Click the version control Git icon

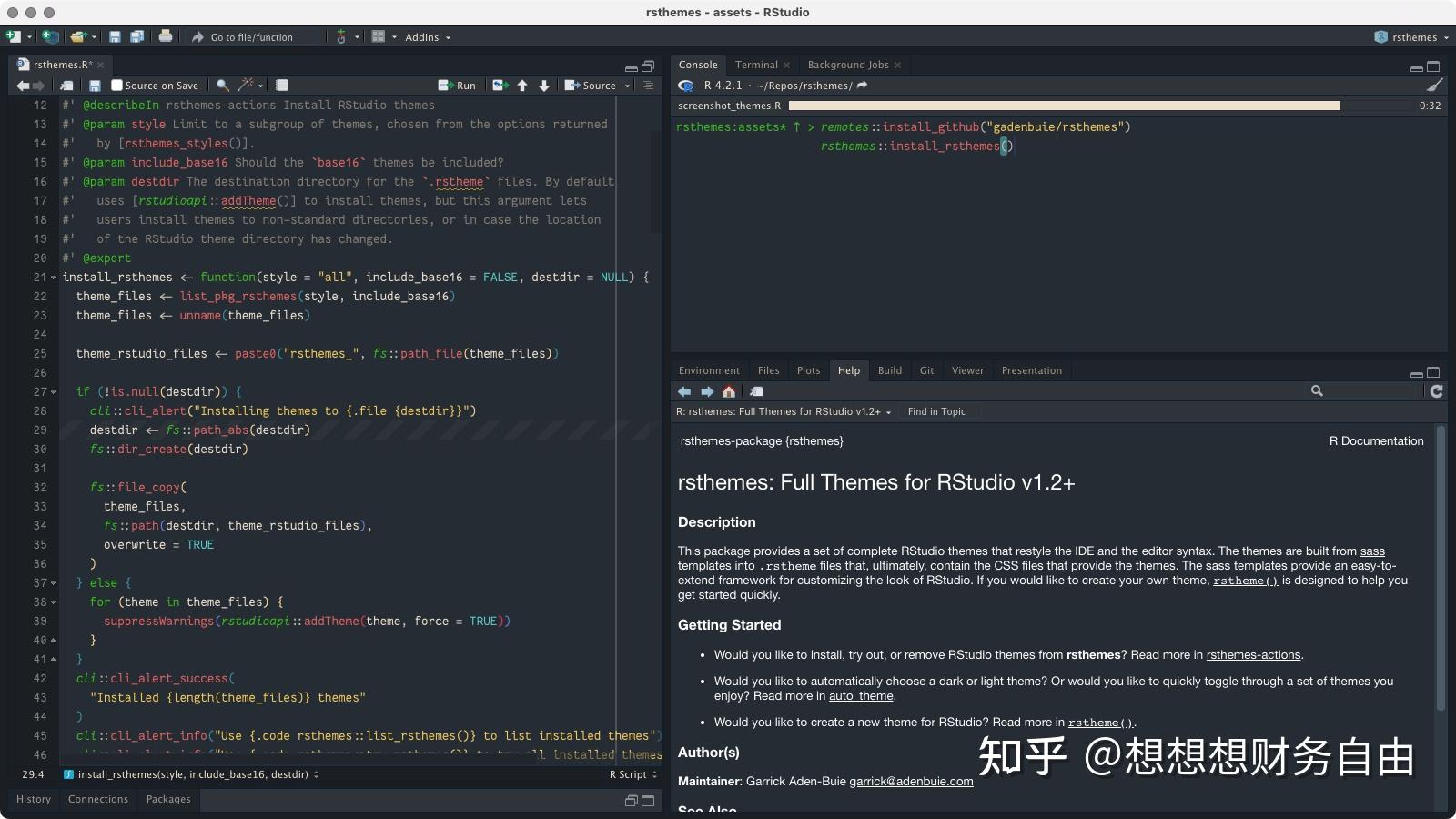point(341,36)
